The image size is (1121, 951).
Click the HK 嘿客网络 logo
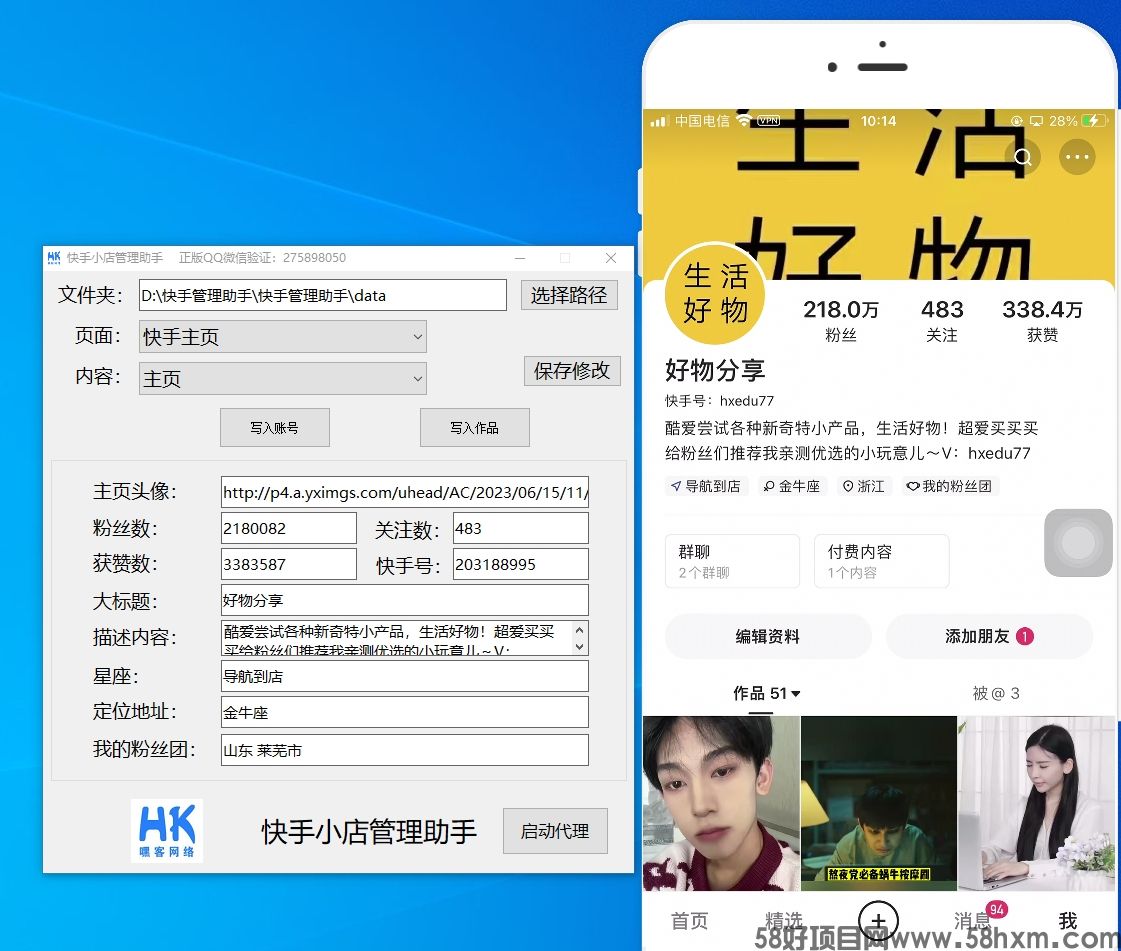coord(167,830)
